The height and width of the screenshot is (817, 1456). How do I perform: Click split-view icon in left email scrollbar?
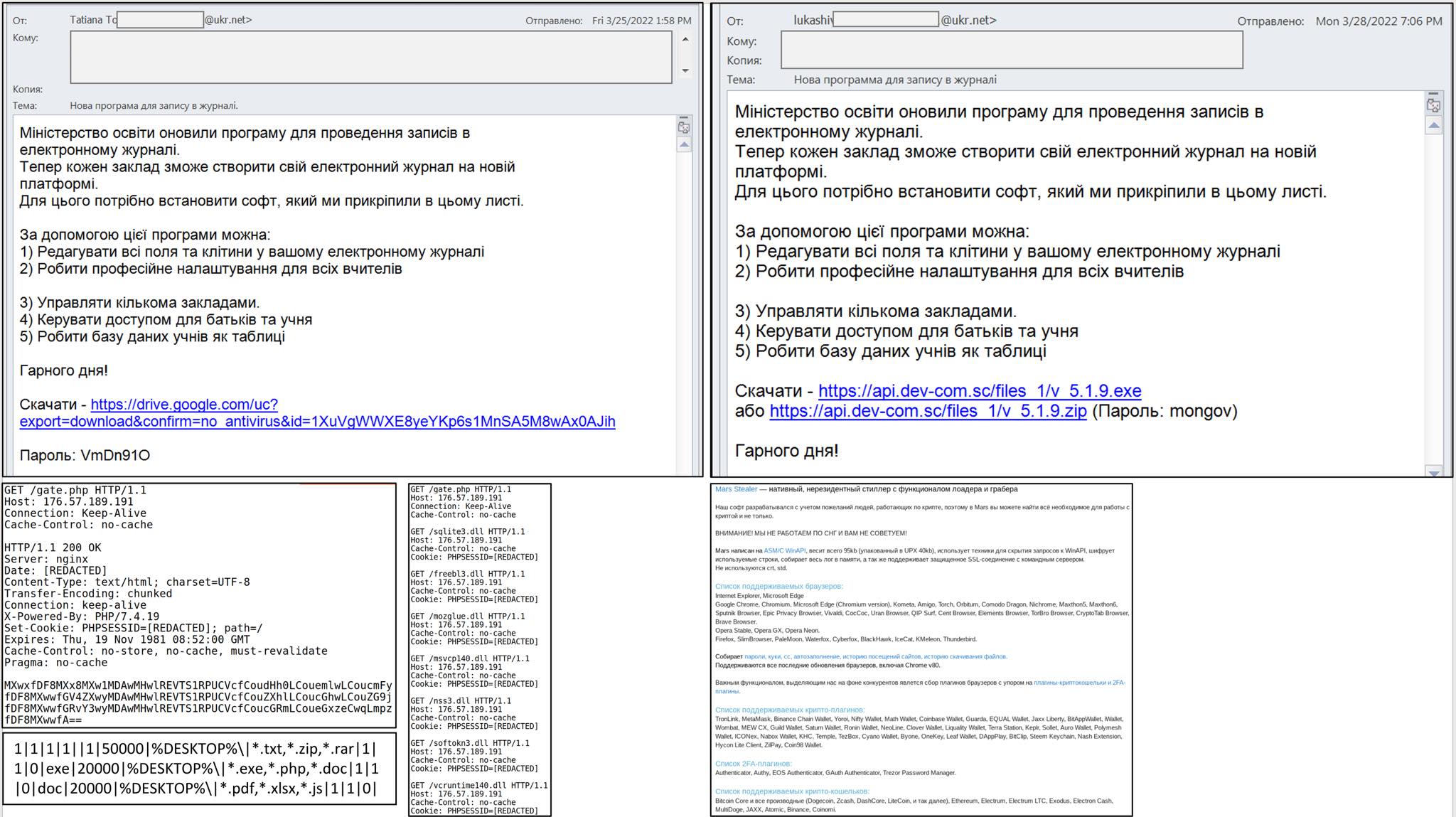click(x=684, y=127)
